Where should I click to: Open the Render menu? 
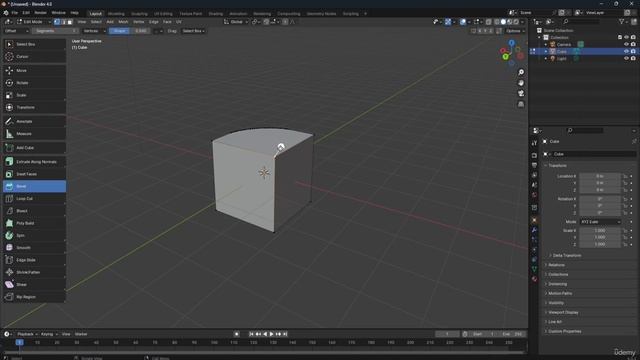(40, 13)
